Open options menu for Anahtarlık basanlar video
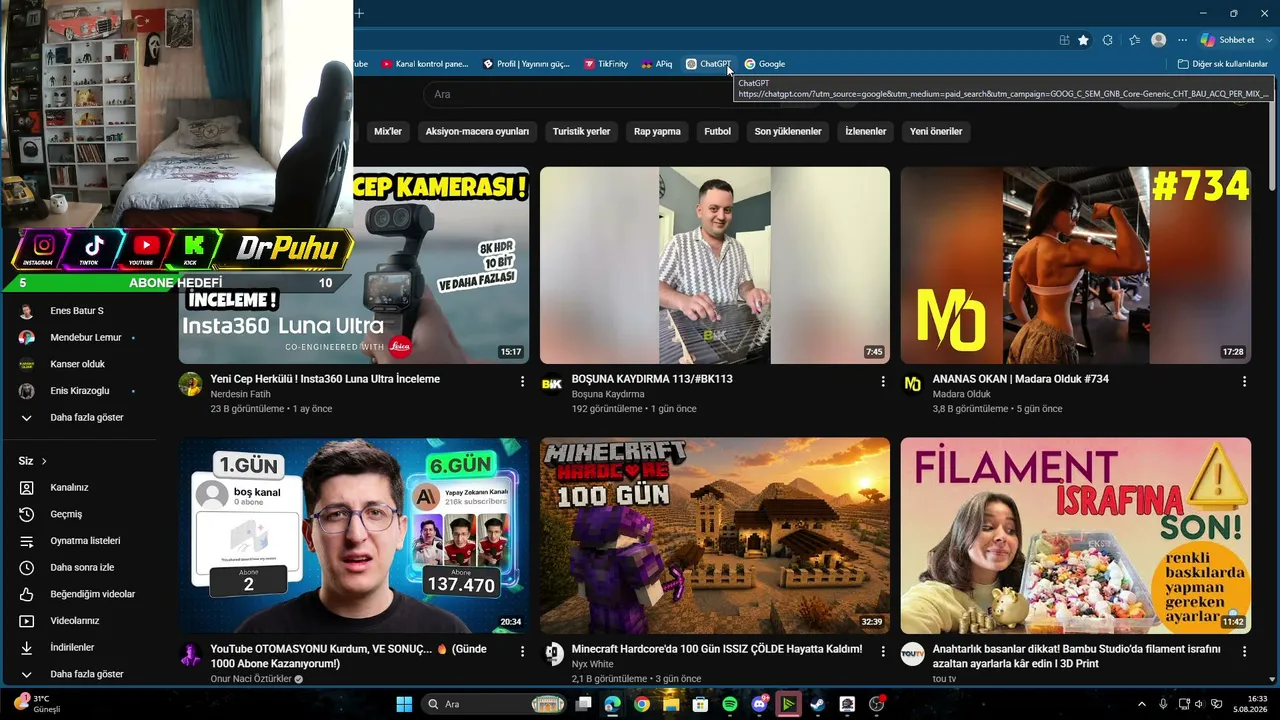Viewport: 1280px width, 720px height. click(x=1244, y=651)
